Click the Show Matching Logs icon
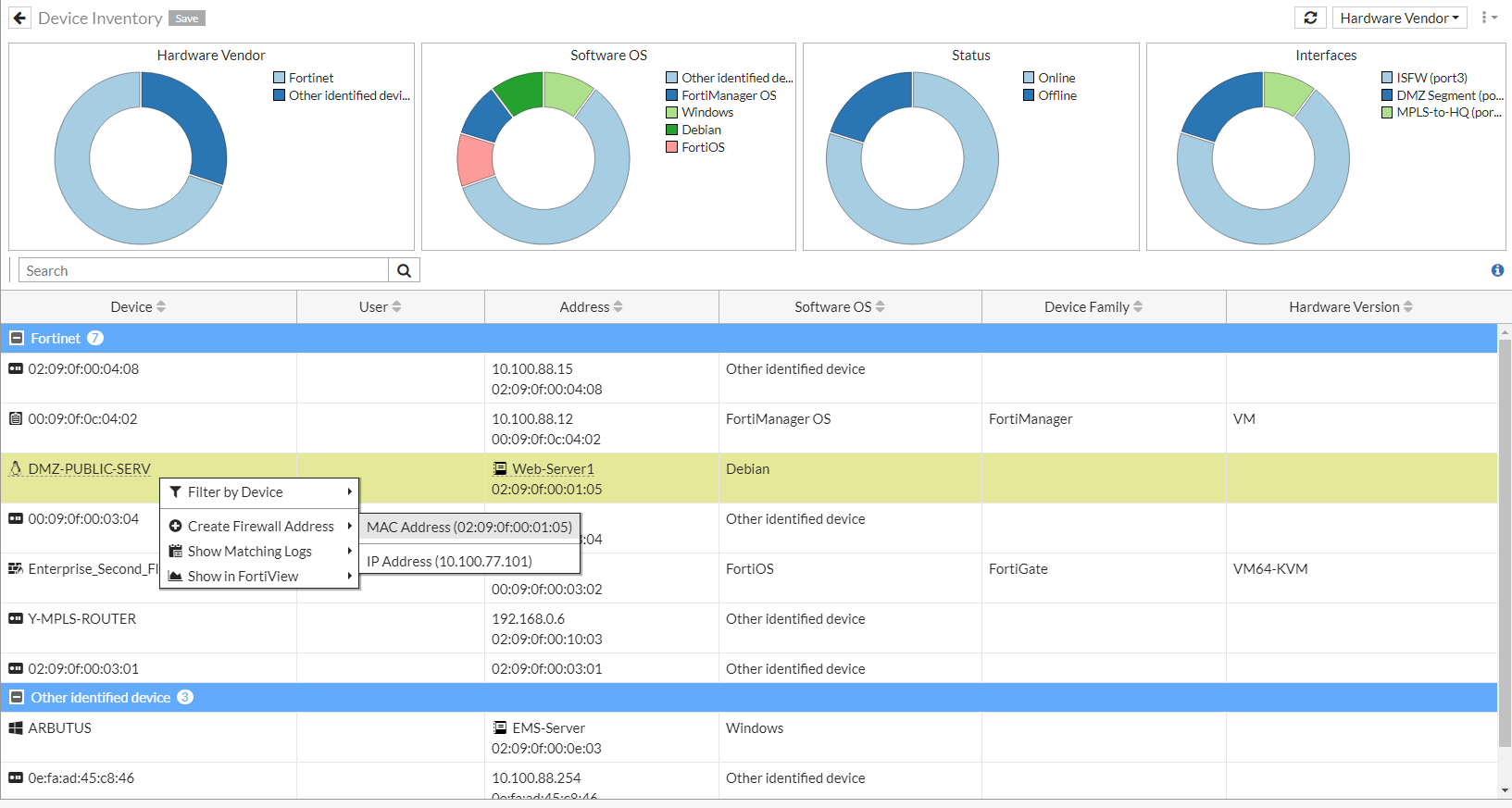The width and height of the screenshot is (1512, 808). point(176,551)
